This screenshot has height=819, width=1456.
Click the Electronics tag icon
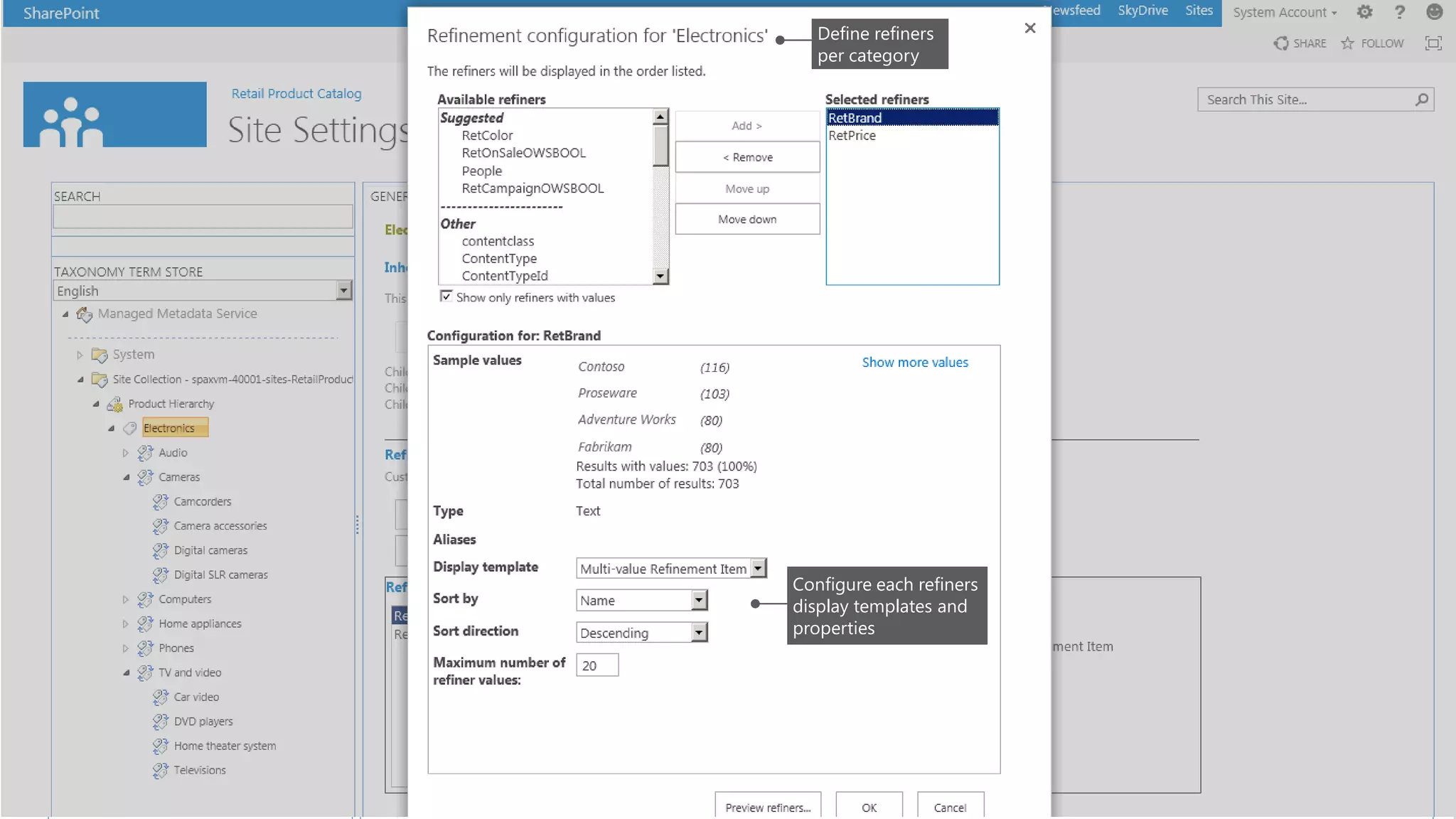(129, 428)
